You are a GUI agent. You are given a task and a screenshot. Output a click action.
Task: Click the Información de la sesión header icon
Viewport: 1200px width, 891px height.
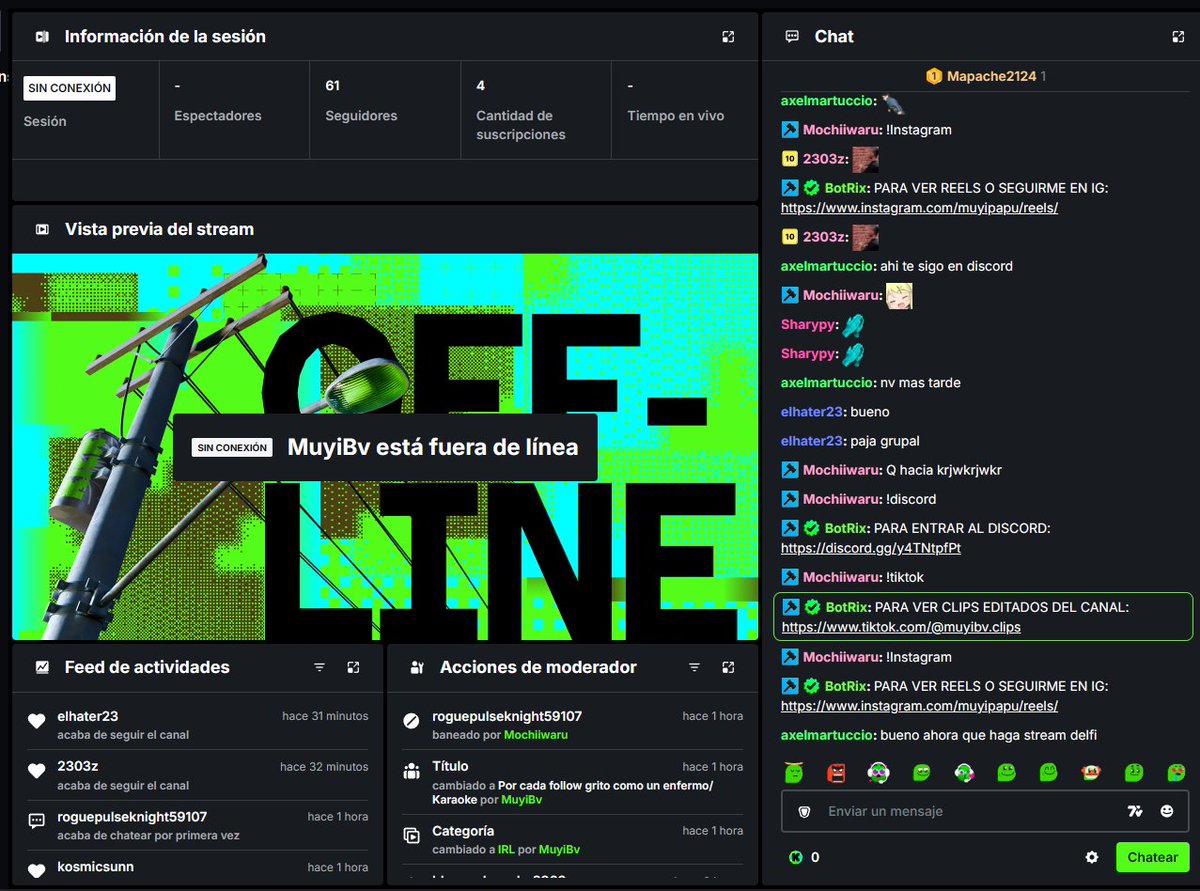point(42,37)
